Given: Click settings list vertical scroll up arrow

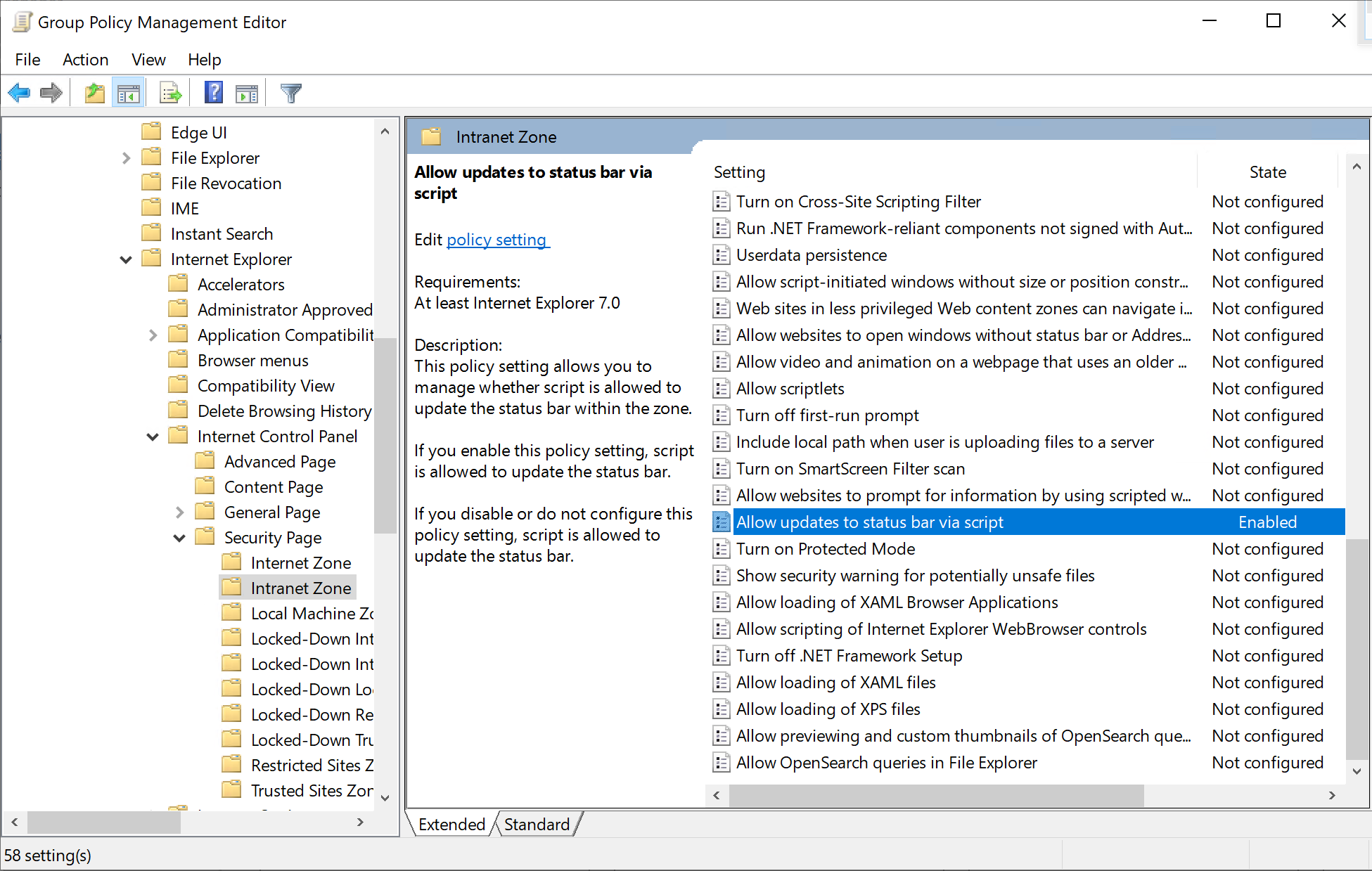Looking at the screenshot, I should 1357,167.
